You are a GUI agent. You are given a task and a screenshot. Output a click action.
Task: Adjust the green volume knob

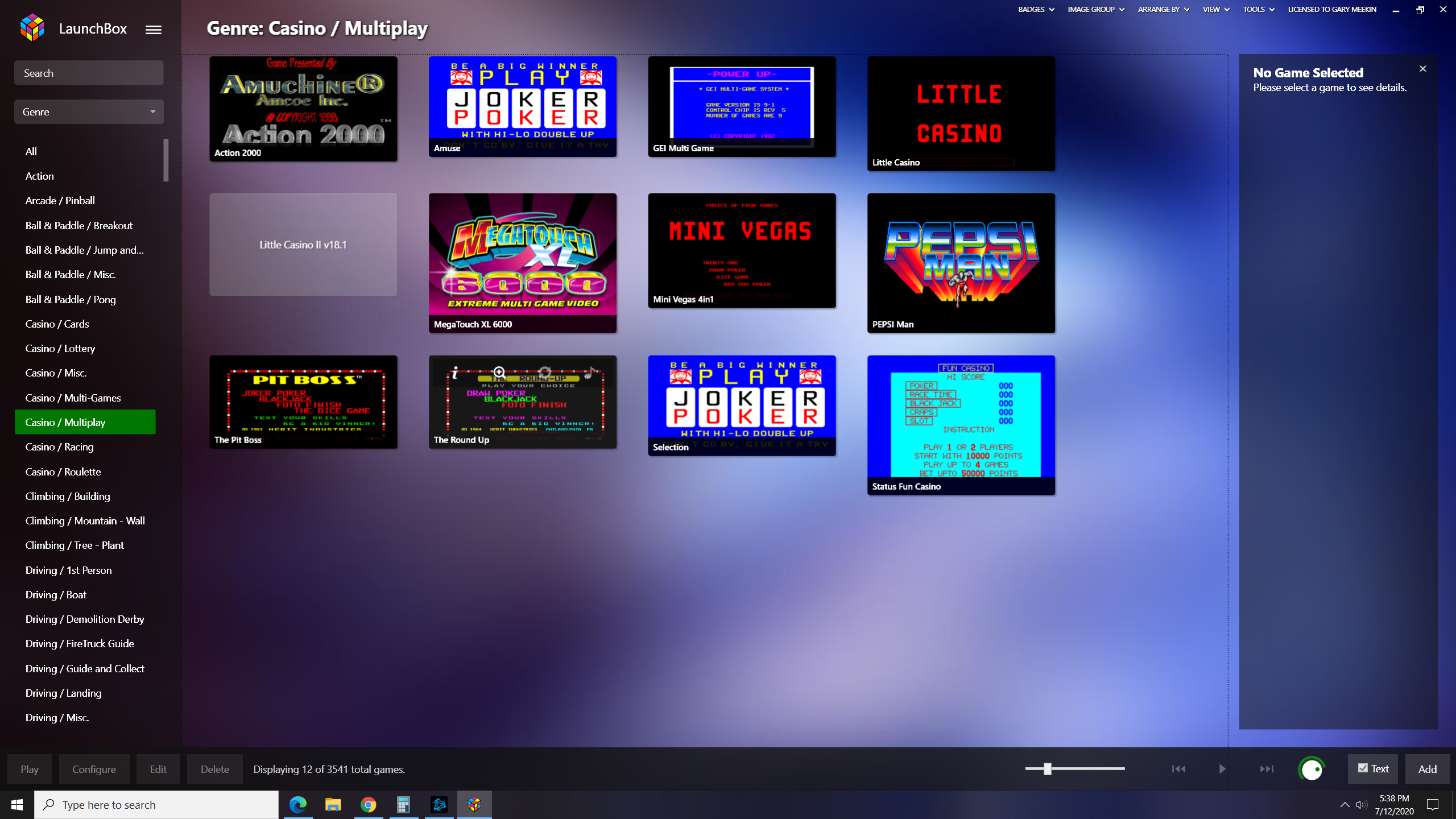point(1312,770)
